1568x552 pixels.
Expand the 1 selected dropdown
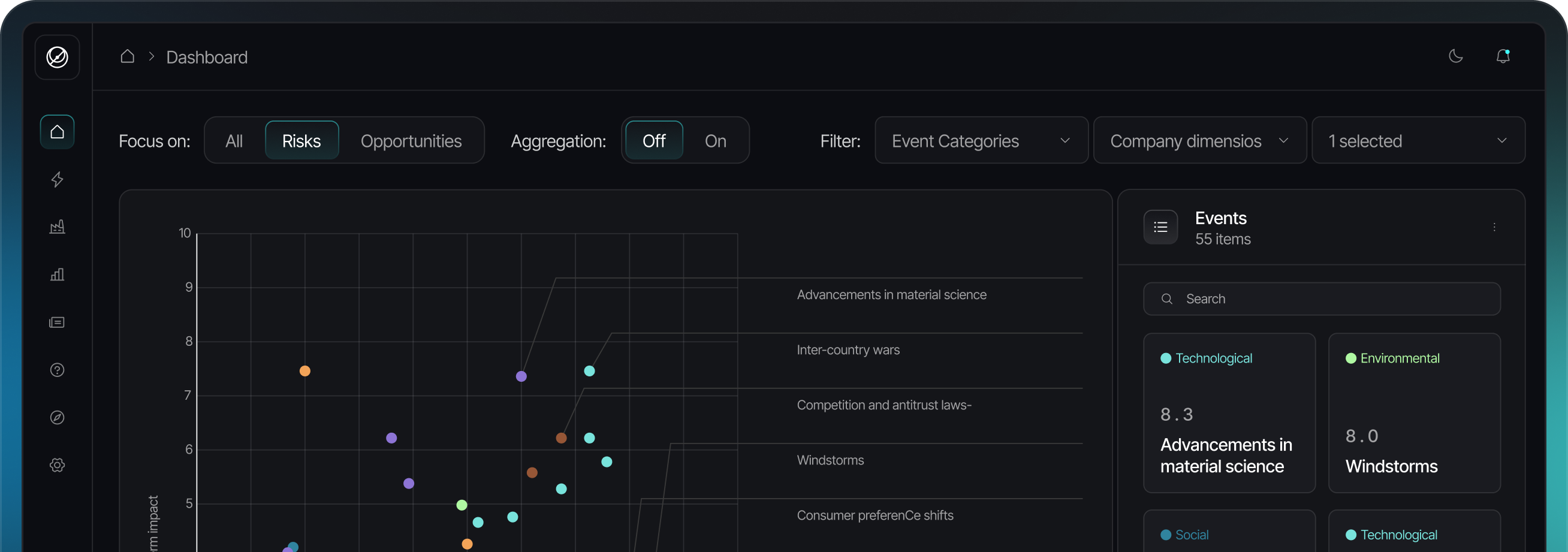tap(1418, 141)
